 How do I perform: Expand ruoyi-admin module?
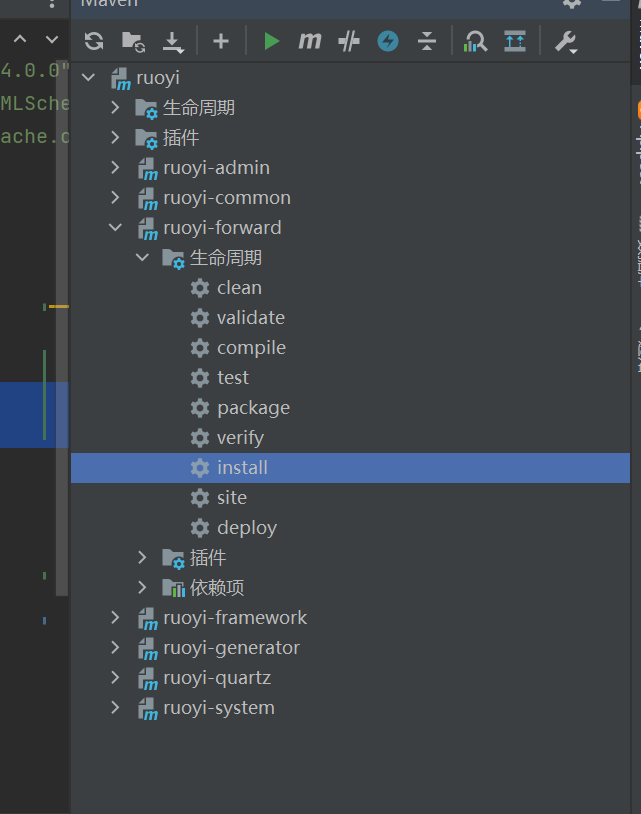pyautogui.click(x=115, y=168)
